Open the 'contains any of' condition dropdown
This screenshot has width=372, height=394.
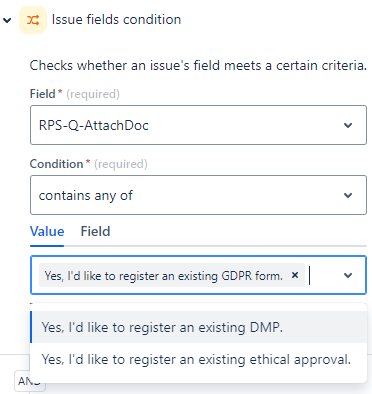(x=198, y=195)
